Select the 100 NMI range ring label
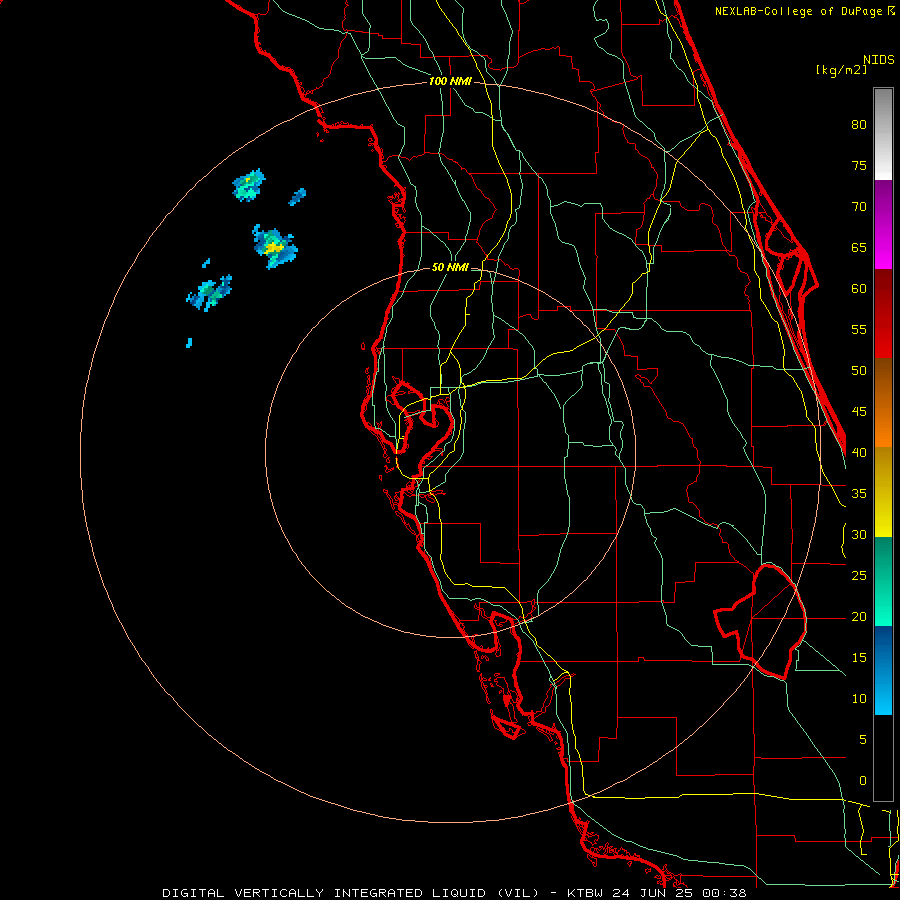This screenshot has height=900, width=900. tap(450, 82)
